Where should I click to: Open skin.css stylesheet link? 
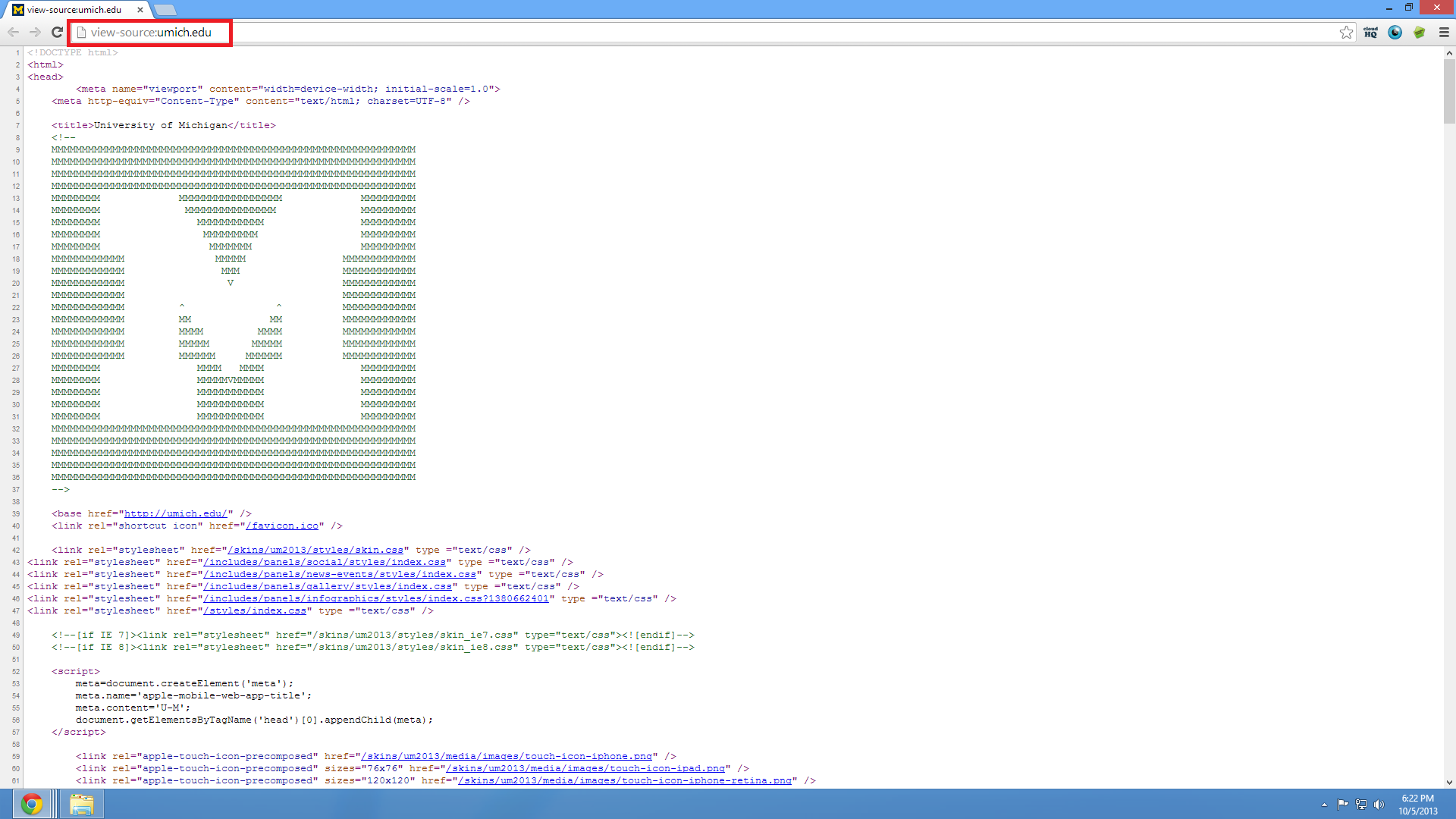pos(315,550)
